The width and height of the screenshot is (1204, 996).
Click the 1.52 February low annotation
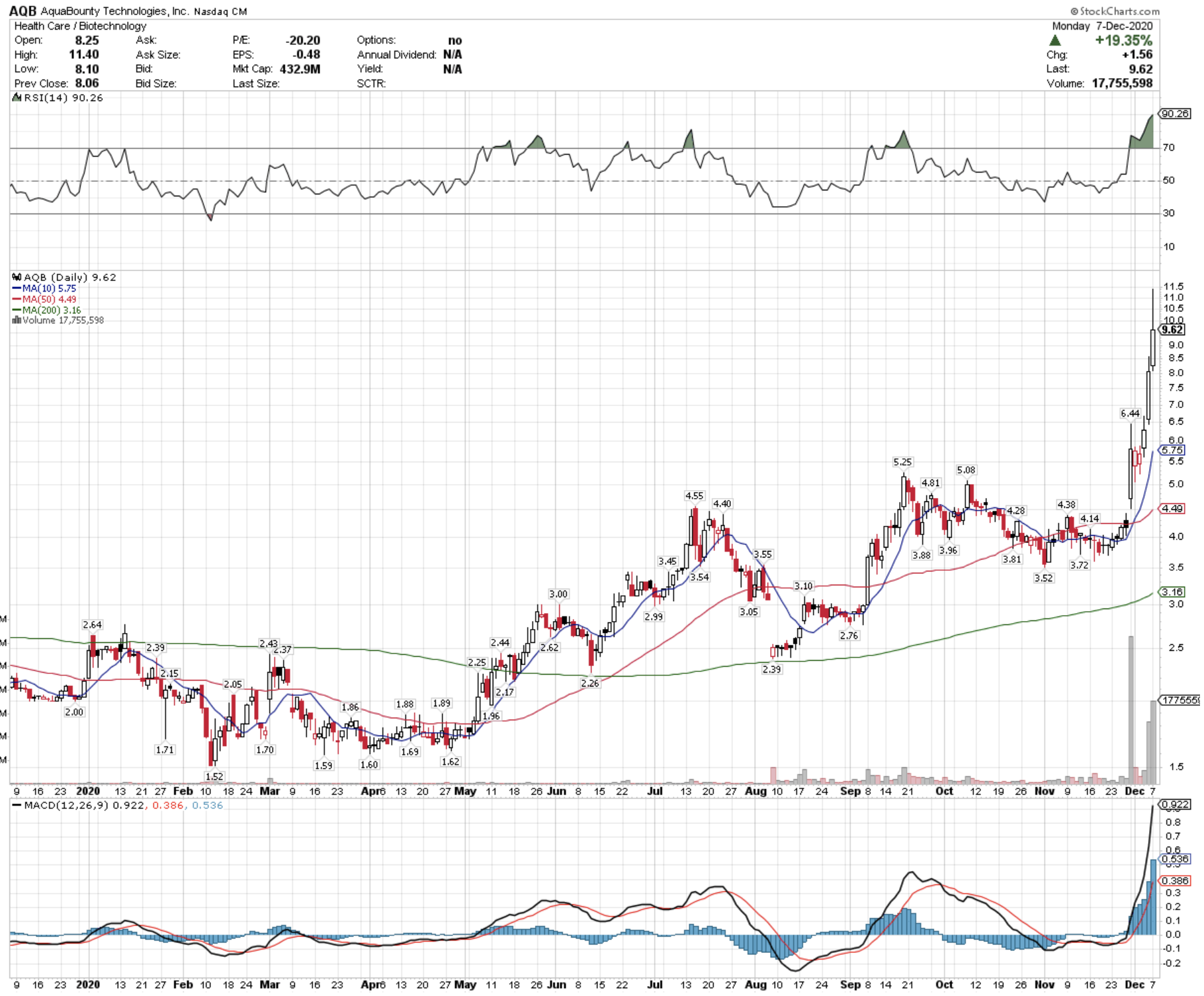point(214,777)
